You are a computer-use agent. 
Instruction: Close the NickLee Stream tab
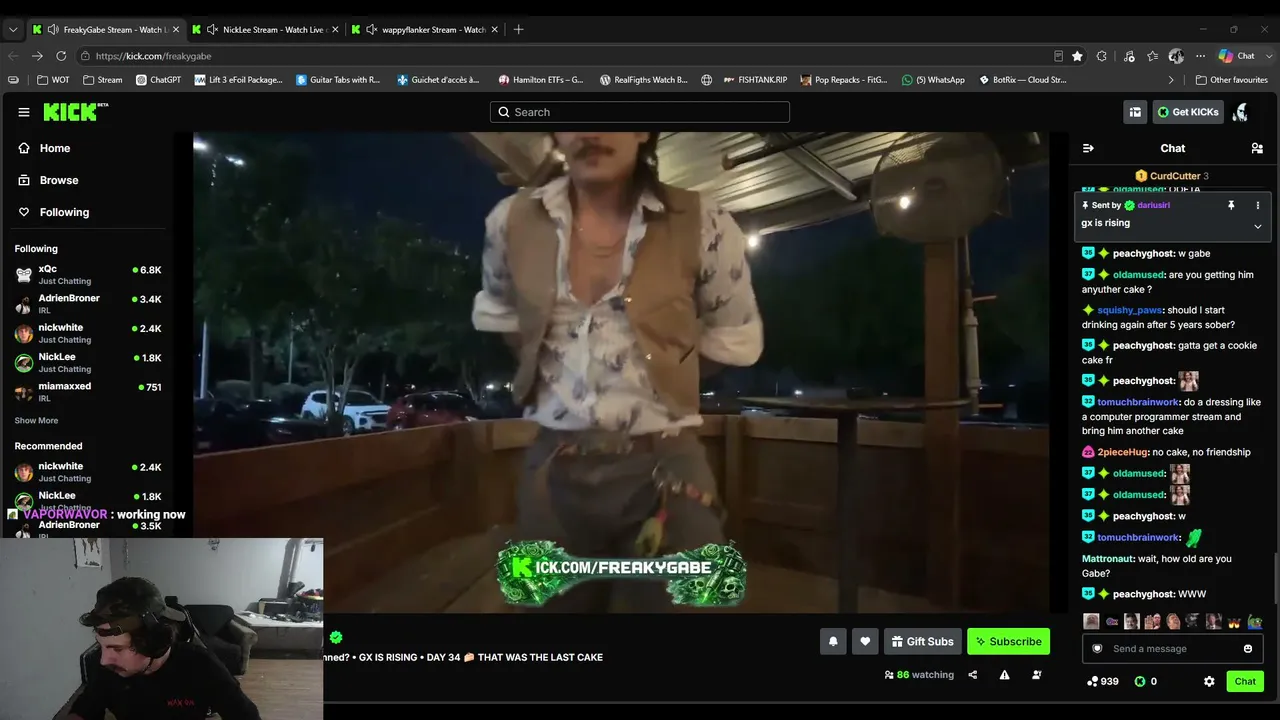coord(335,29)
